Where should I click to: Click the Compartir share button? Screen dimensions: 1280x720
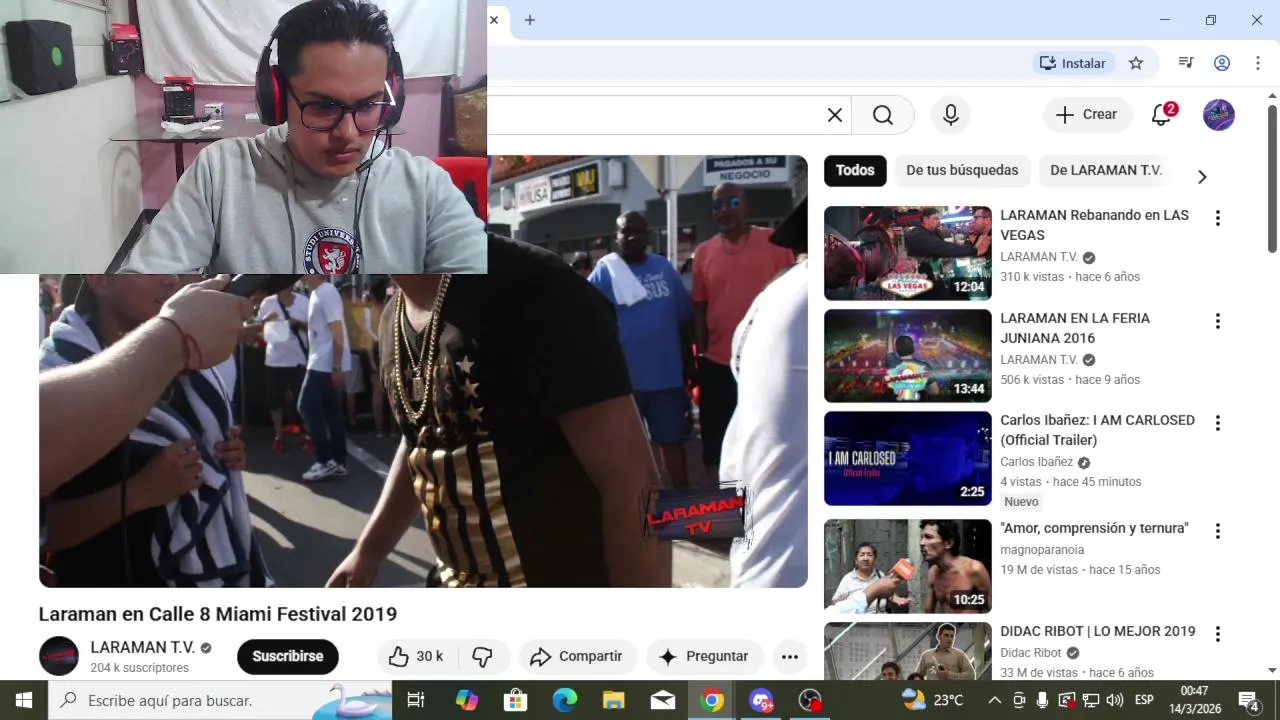click(577, 656)
